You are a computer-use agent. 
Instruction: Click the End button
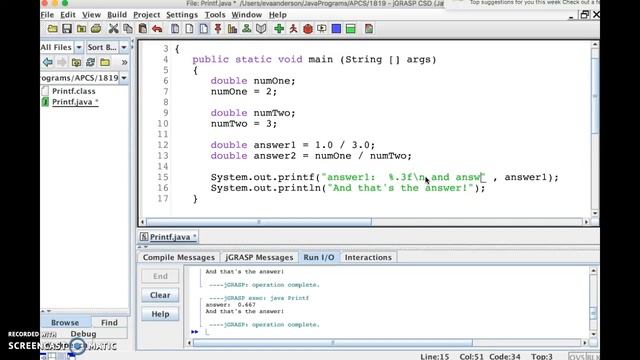click(x=160, y=276)
